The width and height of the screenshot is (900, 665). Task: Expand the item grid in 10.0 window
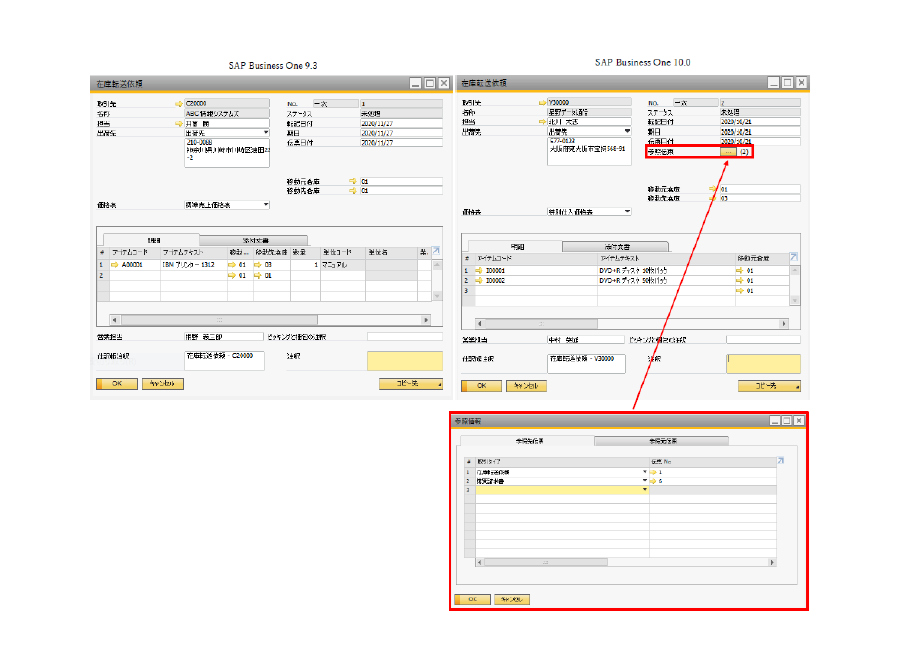(794, 257)
